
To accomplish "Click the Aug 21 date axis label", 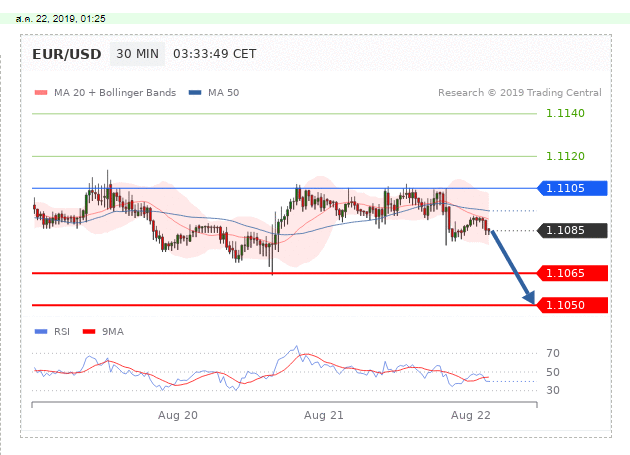I will (324, 415).
